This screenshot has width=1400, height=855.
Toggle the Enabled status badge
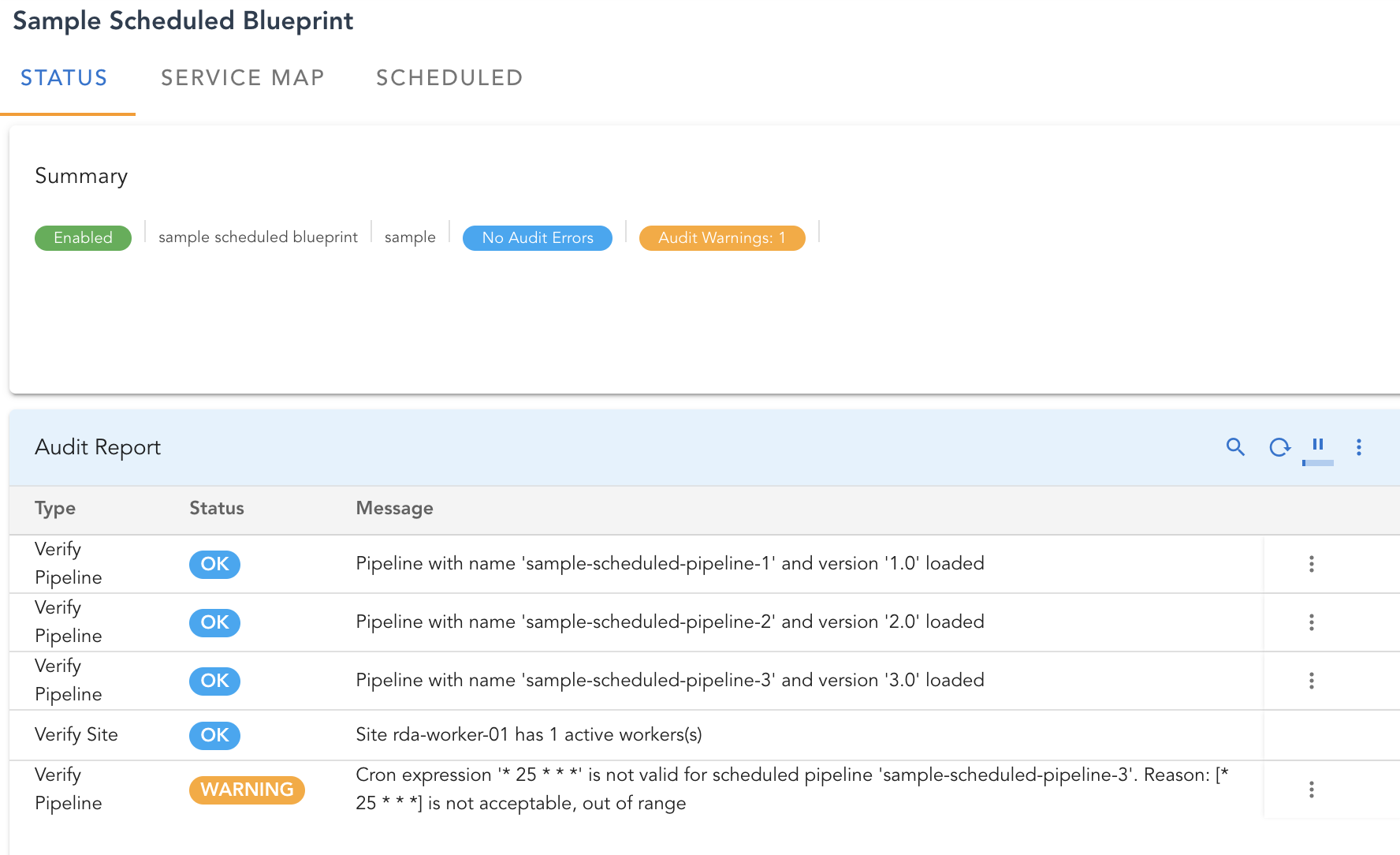pyautogui.click(x=83, y=237)
